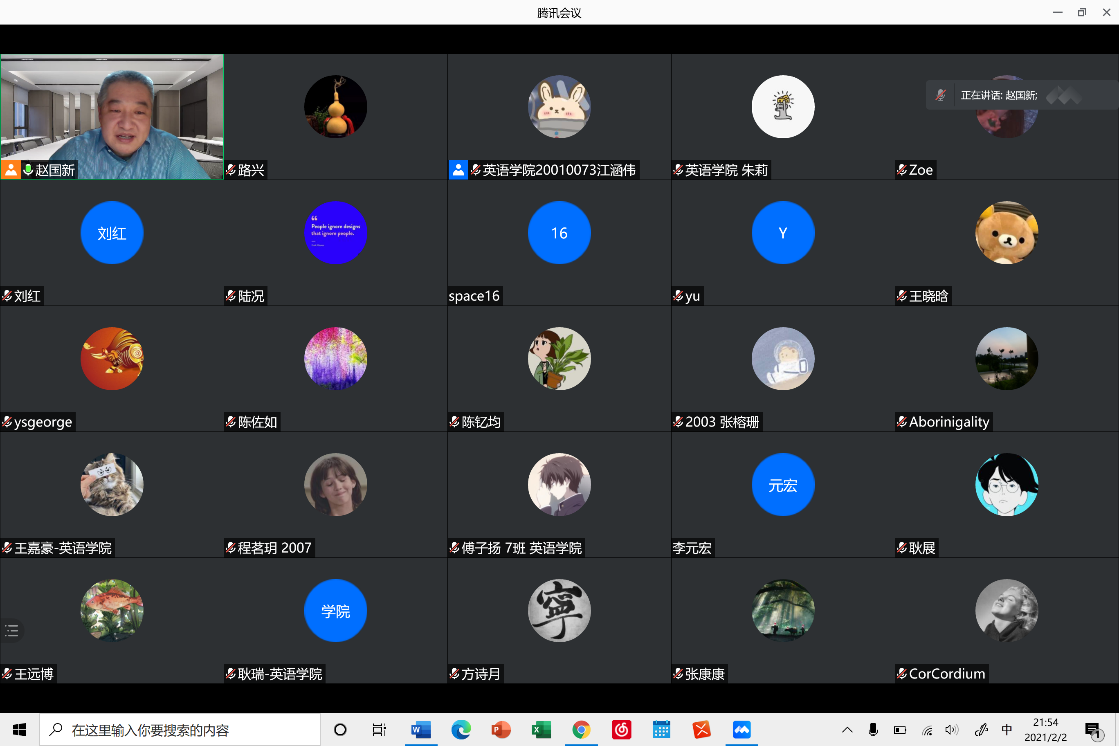Select the blue 刘红 avatar circle

112,233
